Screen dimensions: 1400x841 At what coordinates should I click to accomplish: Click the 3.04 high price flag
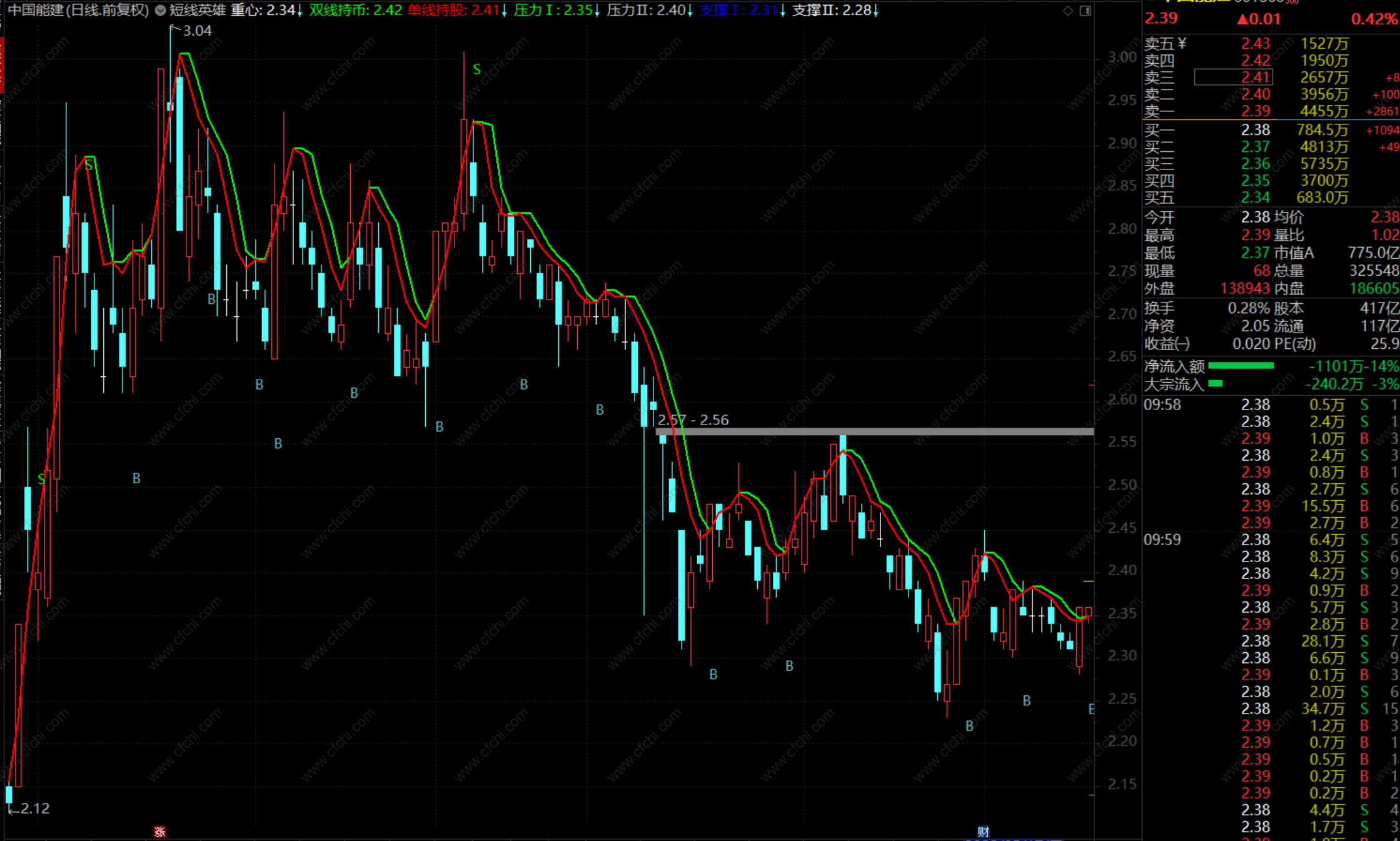point(196,31)
